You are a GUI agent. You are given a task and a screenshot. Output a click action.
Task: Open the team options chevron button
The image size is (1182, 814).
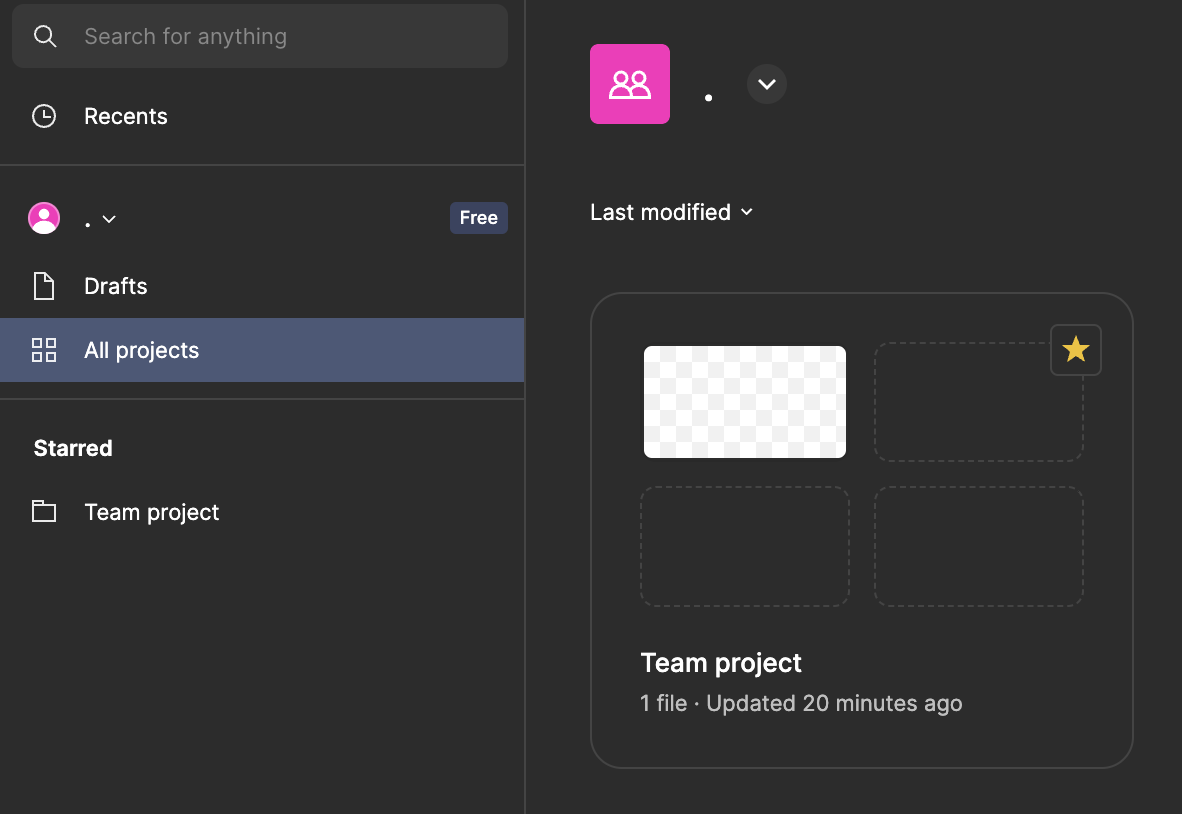pyautogui.click(x=767, y=84)
